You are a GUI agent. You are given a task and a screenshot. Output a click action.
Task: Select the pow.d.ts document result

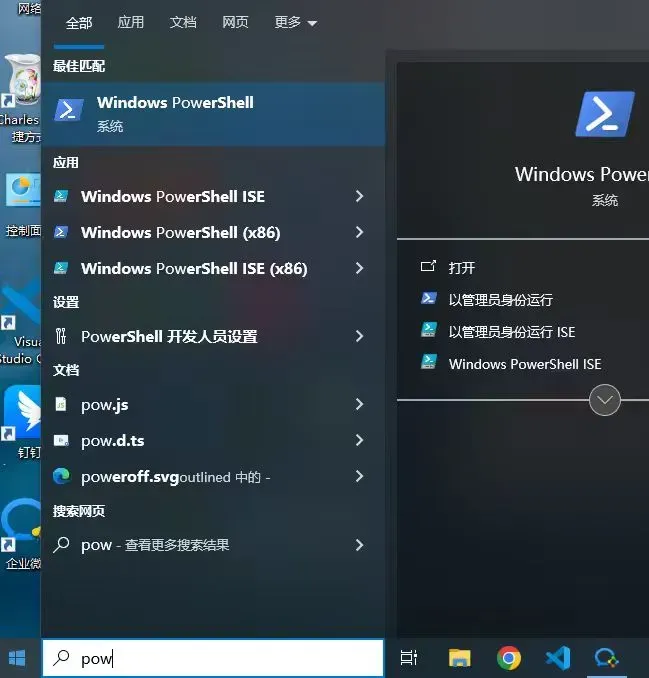112,441
